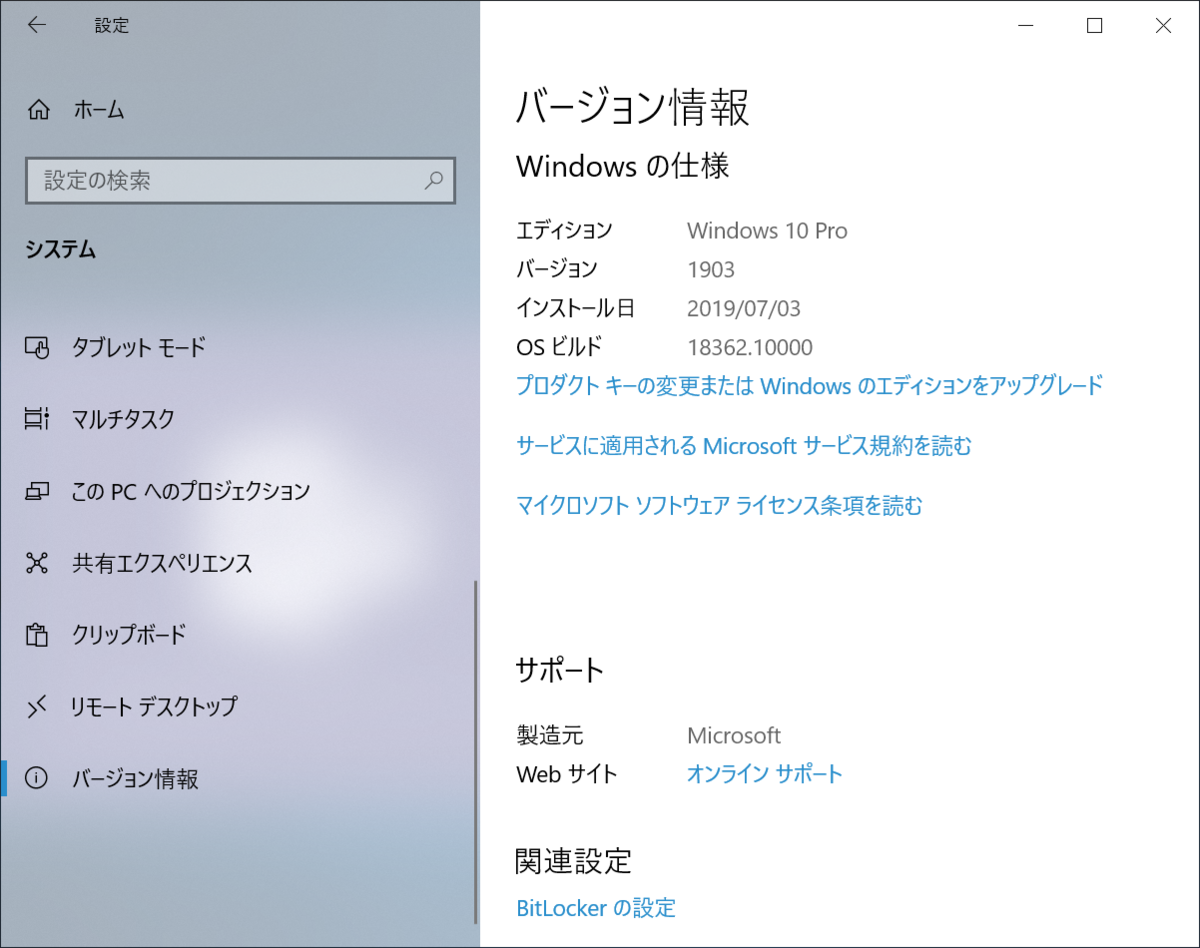Read ソフトウェア ライセンス条項 link
Screen dimensions: 1200x948
(719, 506)
